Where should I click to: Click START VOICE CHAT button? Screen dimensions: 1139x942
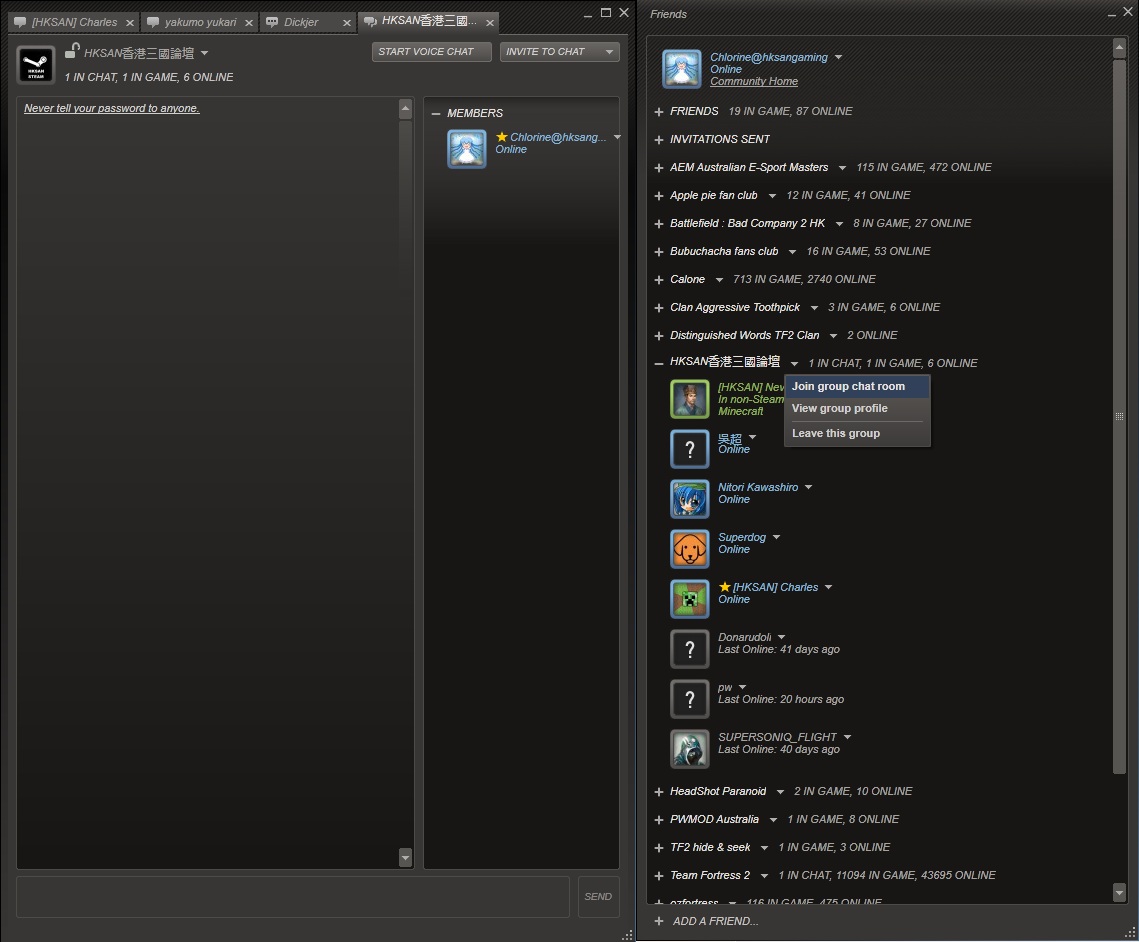431,52
